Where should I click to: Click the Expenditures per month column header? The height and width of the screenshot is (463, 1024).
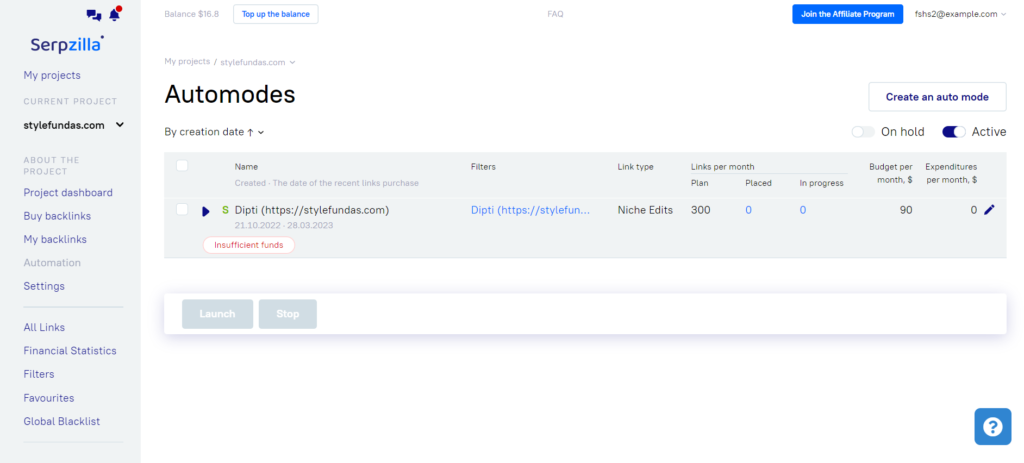click(951, 173)
